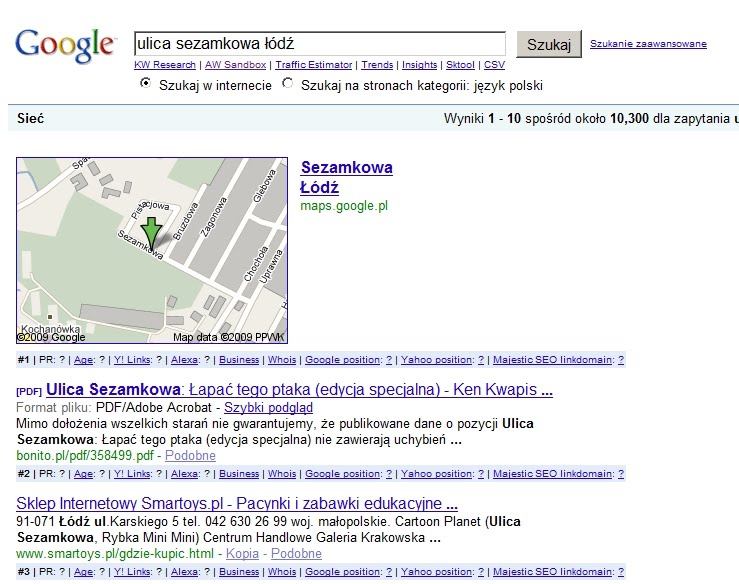Open 'Ulica Sezamkowa: Łapać tego ptaka' PDF result

pyautogui.click(x=299, y=389)
